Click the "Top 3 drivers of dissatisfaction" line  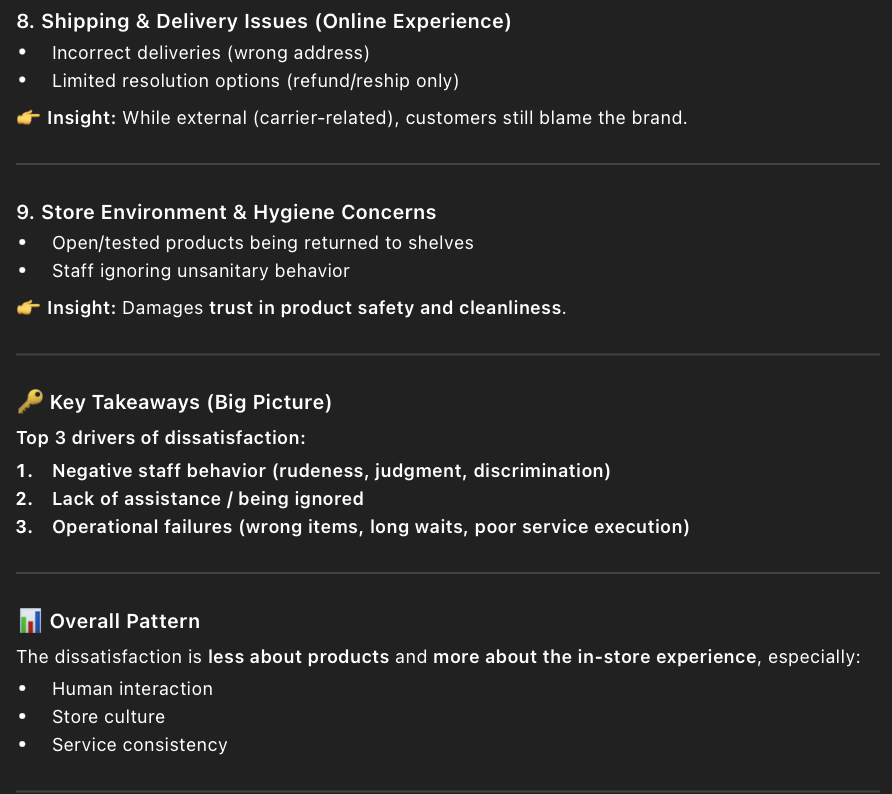coord(161,438)
